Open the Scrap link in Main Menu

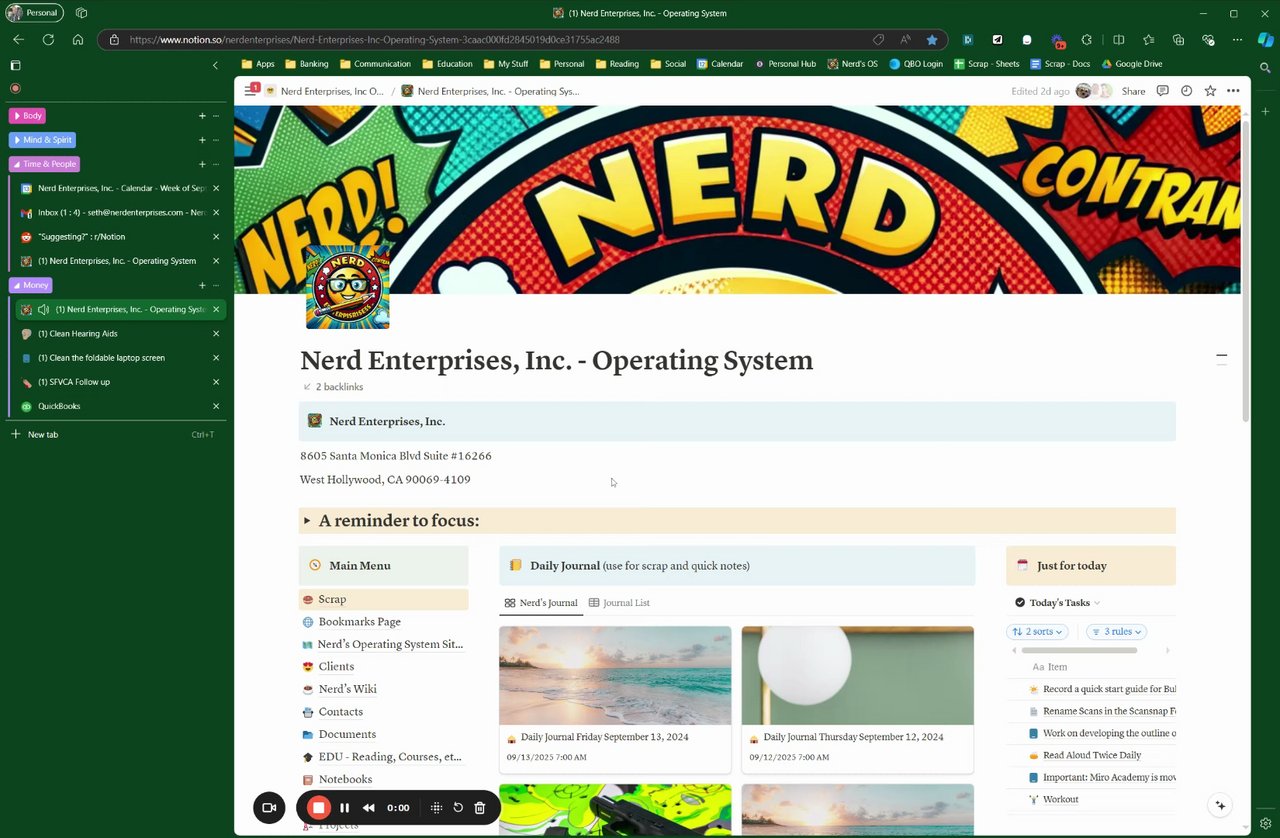coord(332,599)
